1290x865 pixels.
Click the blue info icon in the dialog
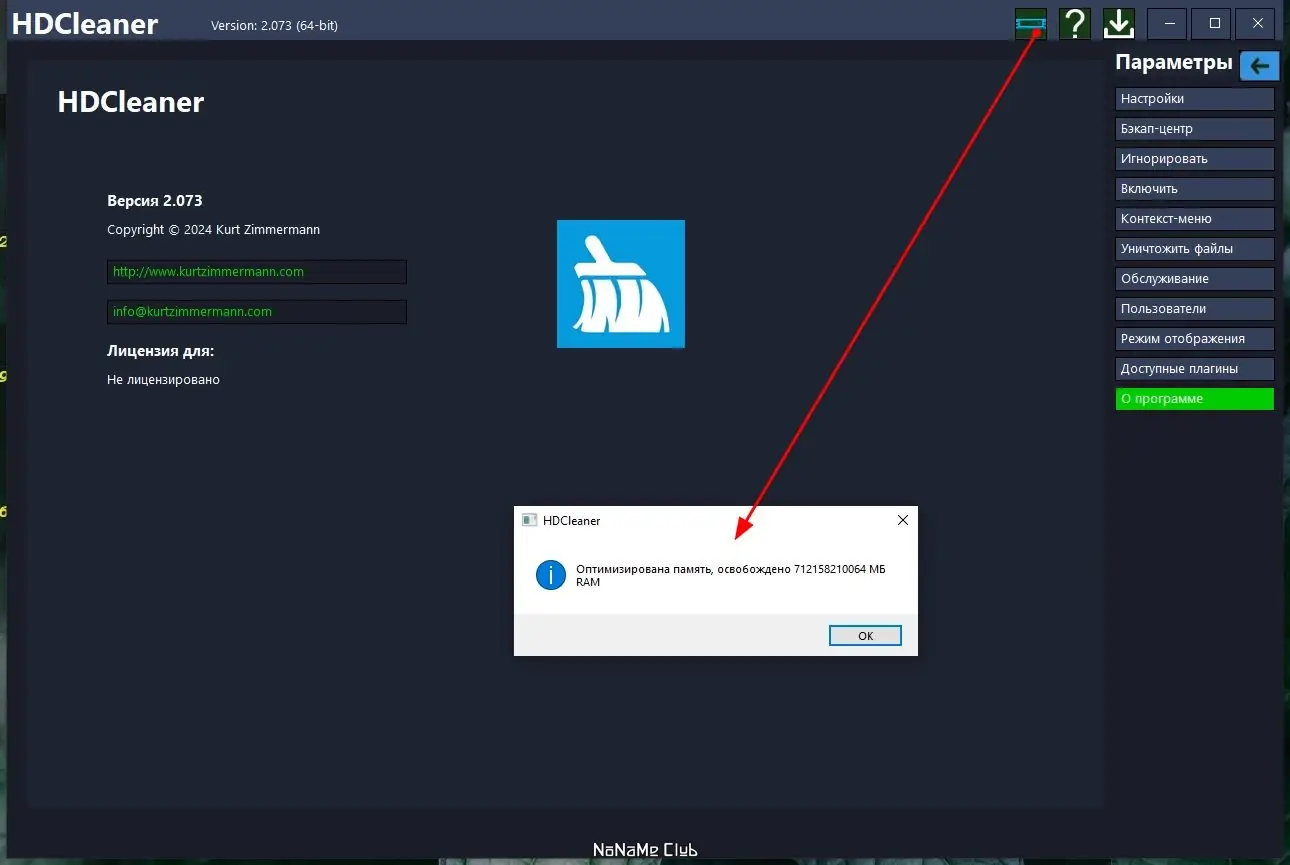click(x=551, y=575)
